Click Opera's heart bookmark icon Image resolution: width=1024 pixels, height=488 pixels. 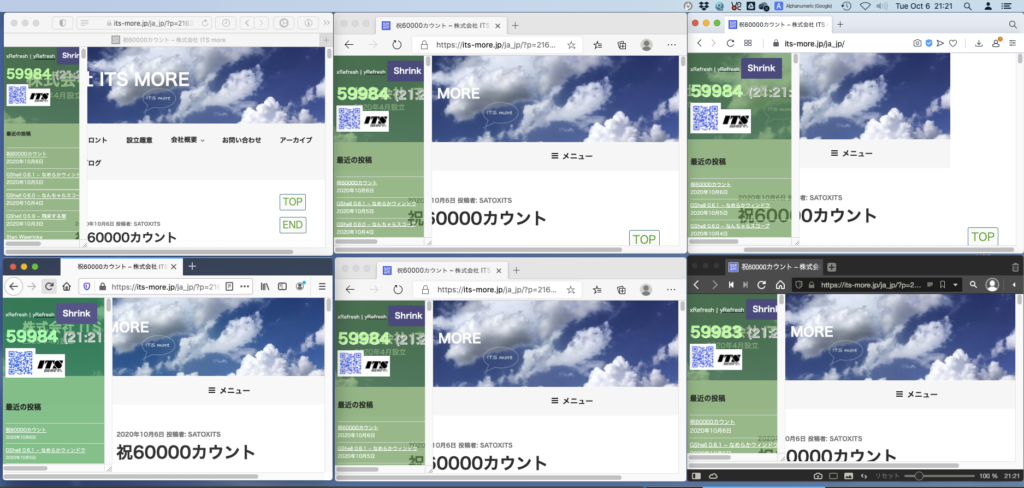[x=952, y=43]
